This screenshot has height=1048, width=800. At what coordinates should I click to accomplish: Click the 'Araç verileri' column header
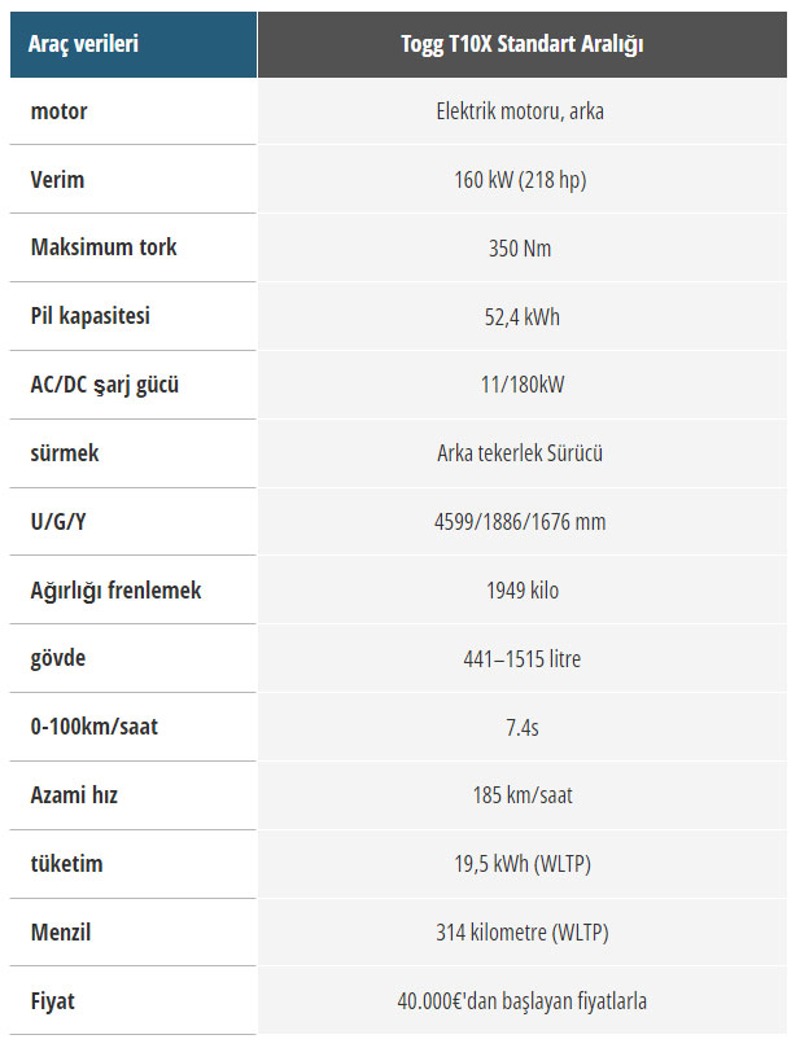pyautogui.click(x=83, y=44)
